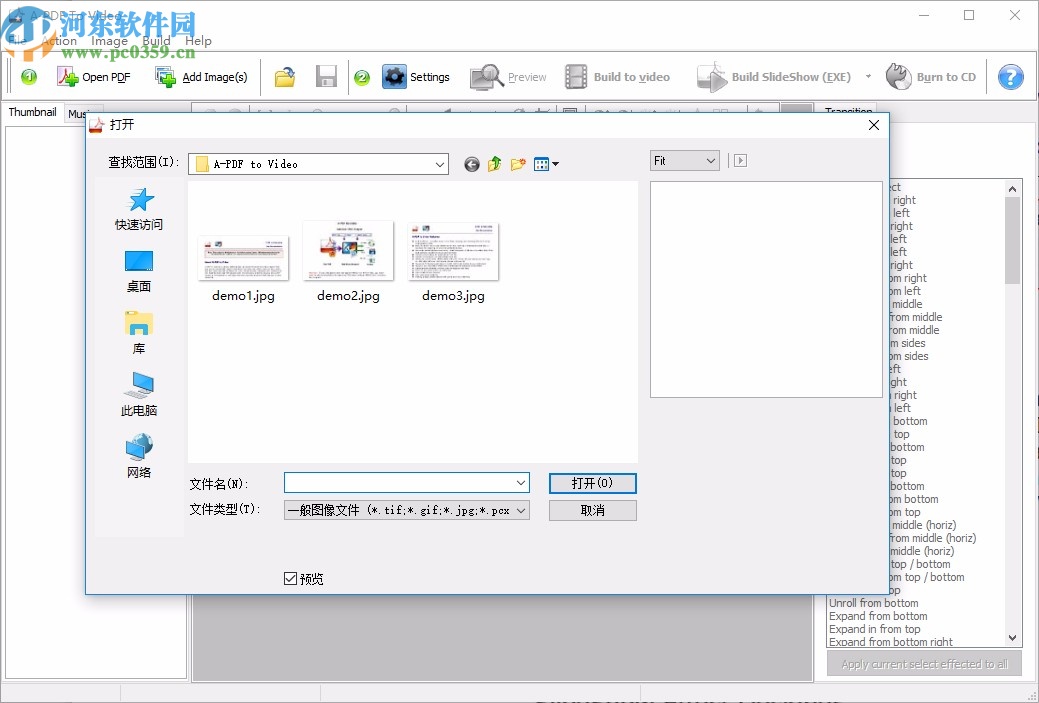Select the Build to video icon
This screenshot has height=703, width=1039.
(x=575, y=76)
